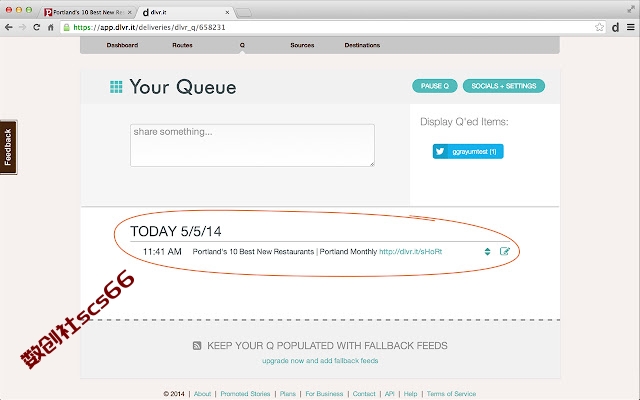Open For Business footer link

coord(324,394)
